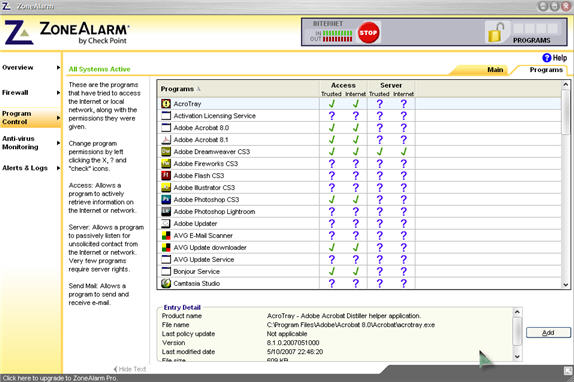Select the Adobe Updater icon
574x382 pixels.
tap(166, 224)
